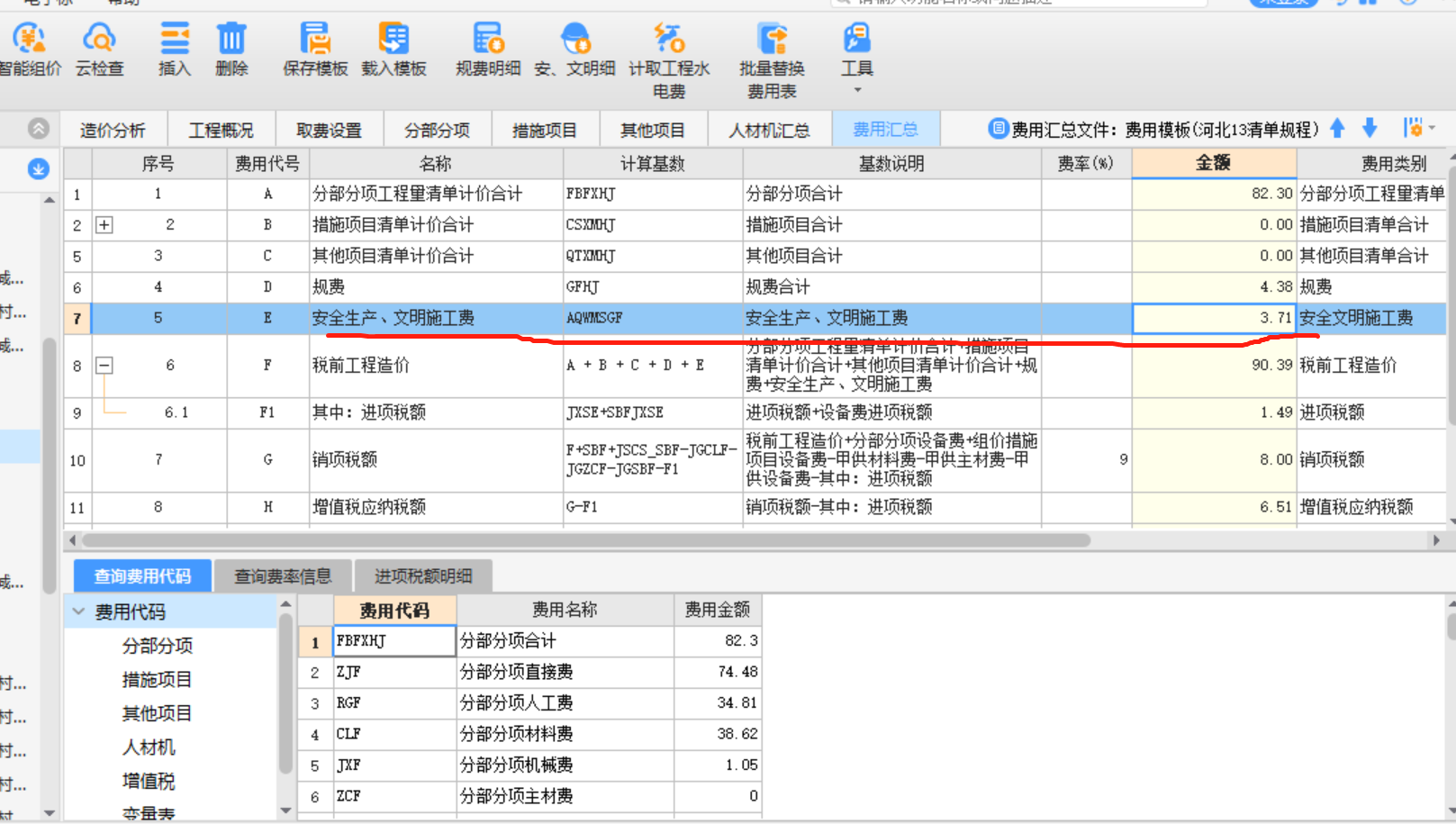The height and width of the screenshot is (824, 1456).
Task: Switch to 取费设置 tab
Action: [329, 131]
